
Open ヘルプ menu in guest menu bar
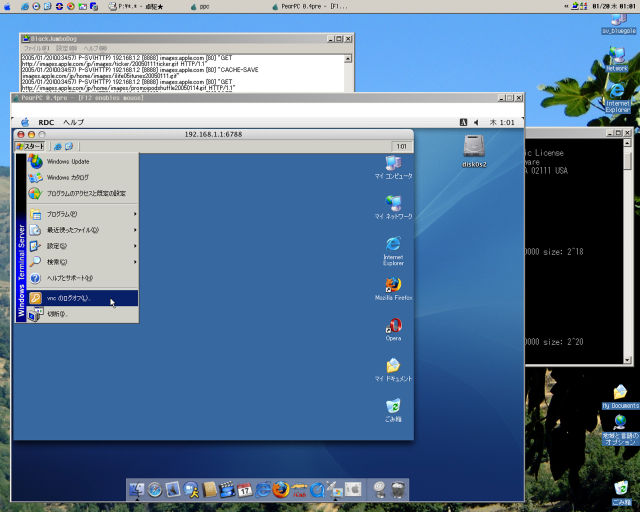74,122
